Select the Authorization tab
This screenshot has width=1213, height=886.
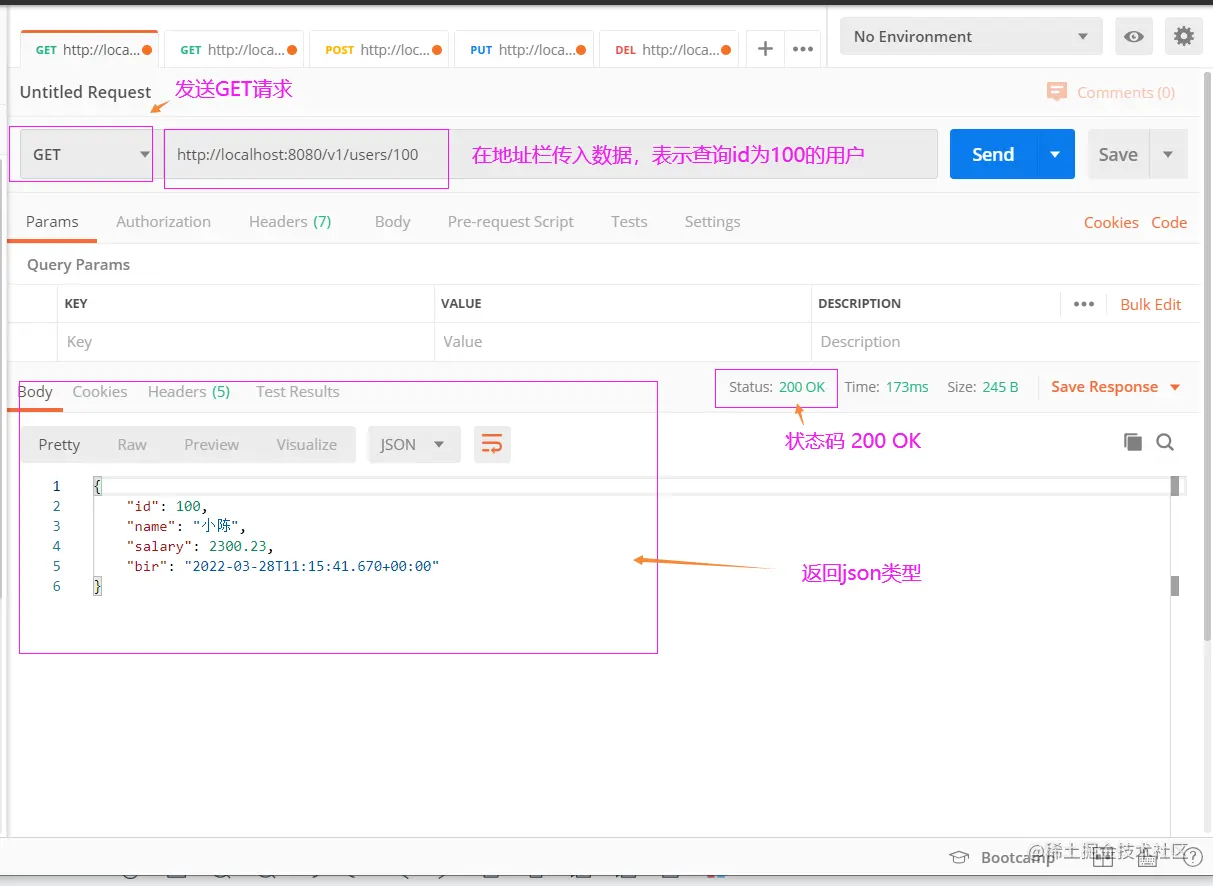[x=163, y=222]
